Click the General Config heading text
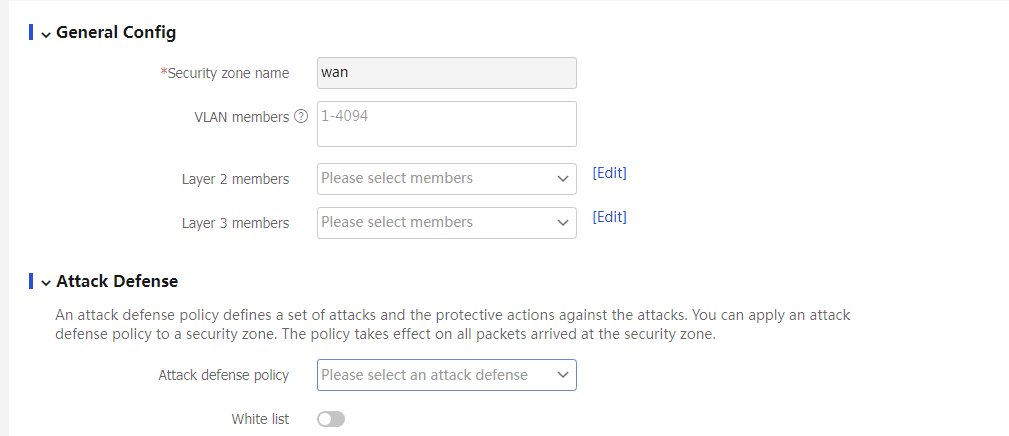 pos(116,32)
